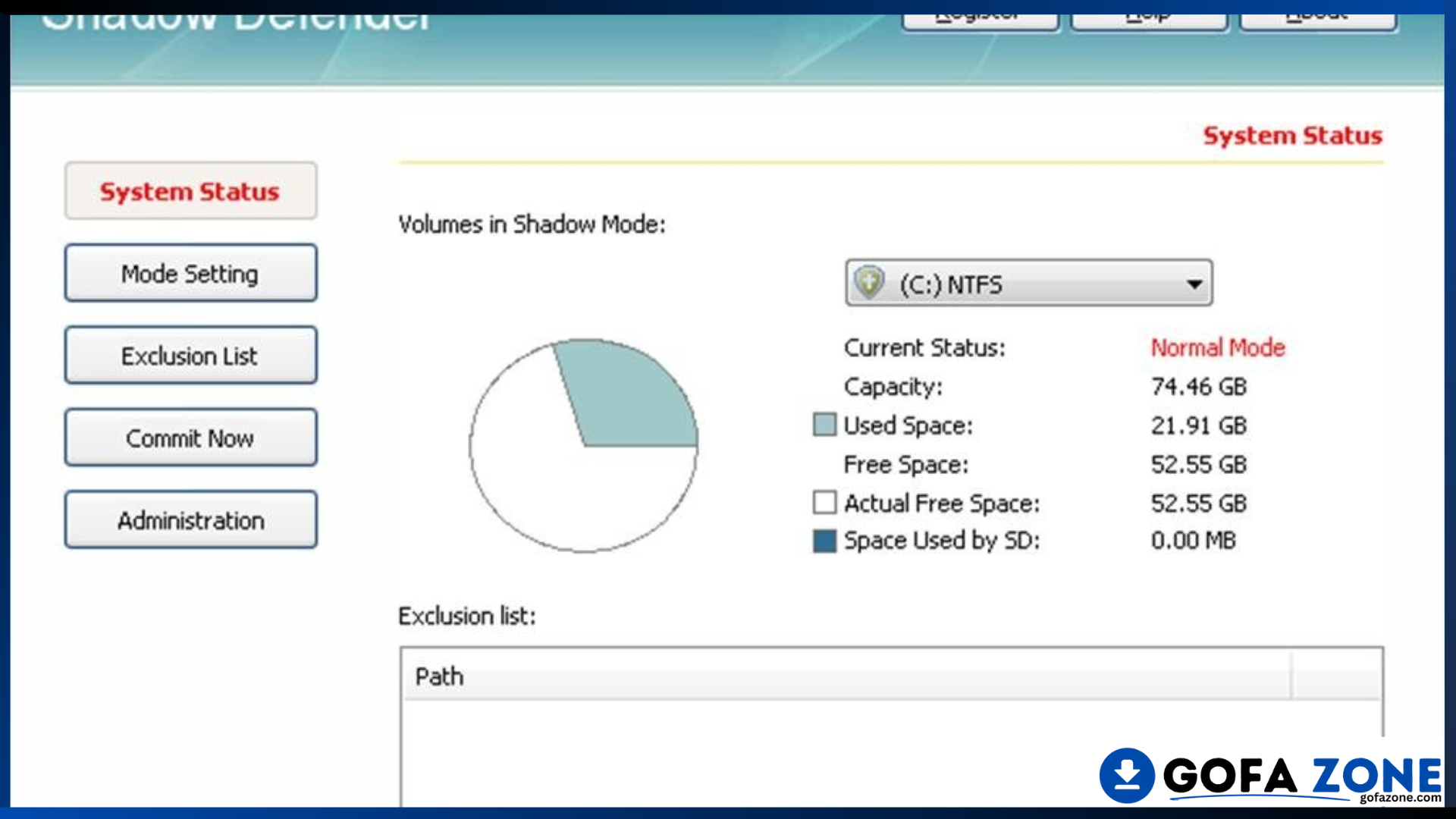Click the red System Status page heading

[1293, 136]
